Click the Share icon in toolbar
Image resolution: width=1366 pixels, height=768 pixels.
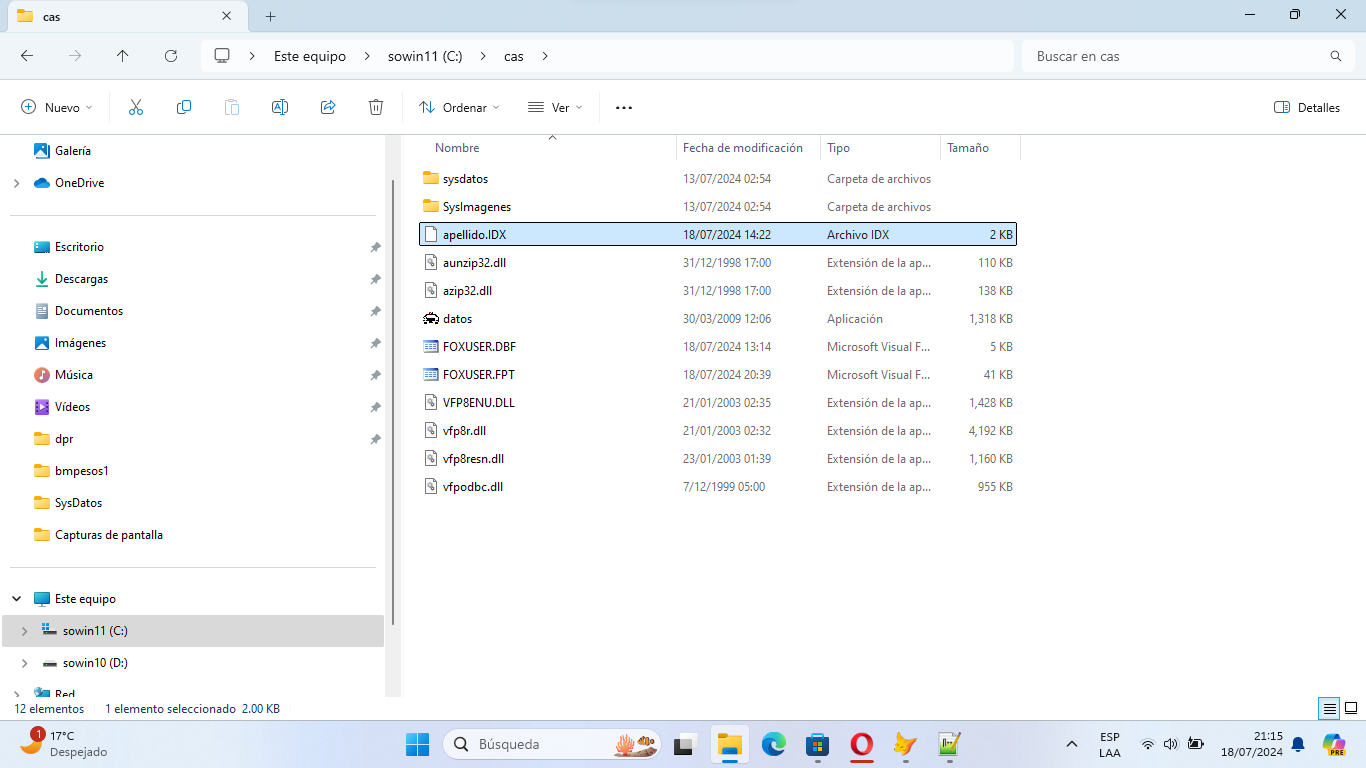pos(328,107)
